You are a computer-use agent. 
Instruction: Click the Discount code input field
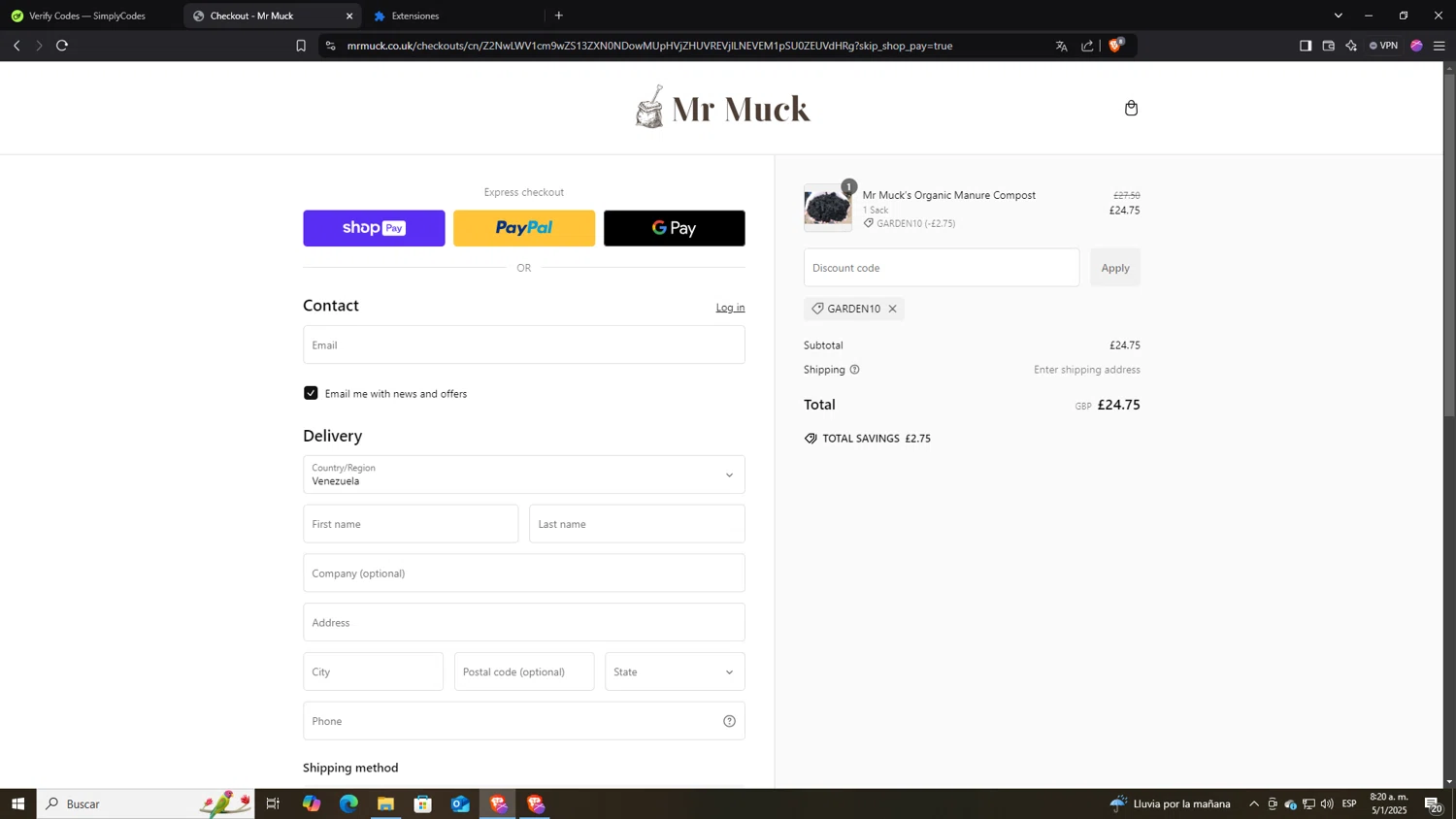(x=942, y=268)
